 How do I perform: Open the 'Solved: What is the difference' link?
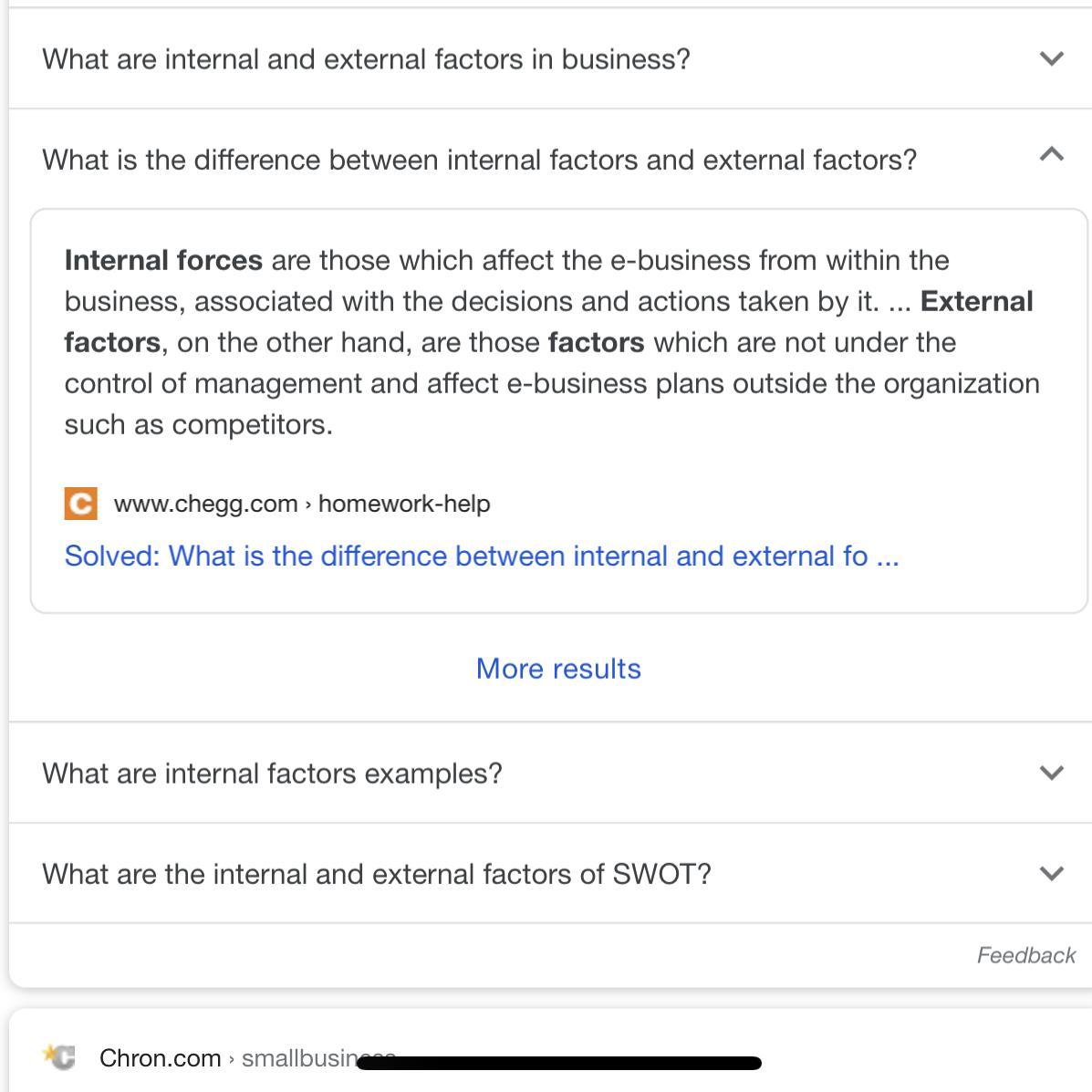481,556
